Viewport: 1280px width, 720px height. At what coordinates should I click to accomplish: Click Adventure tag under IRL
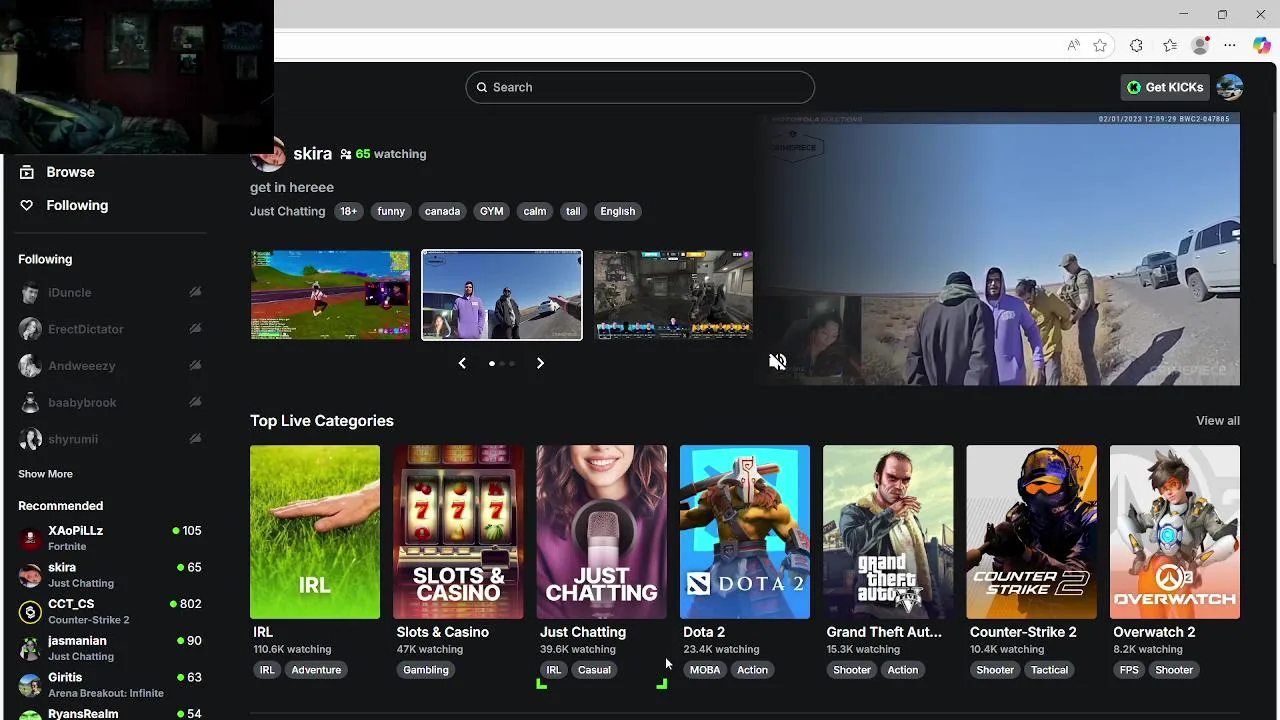pos(316,670)
